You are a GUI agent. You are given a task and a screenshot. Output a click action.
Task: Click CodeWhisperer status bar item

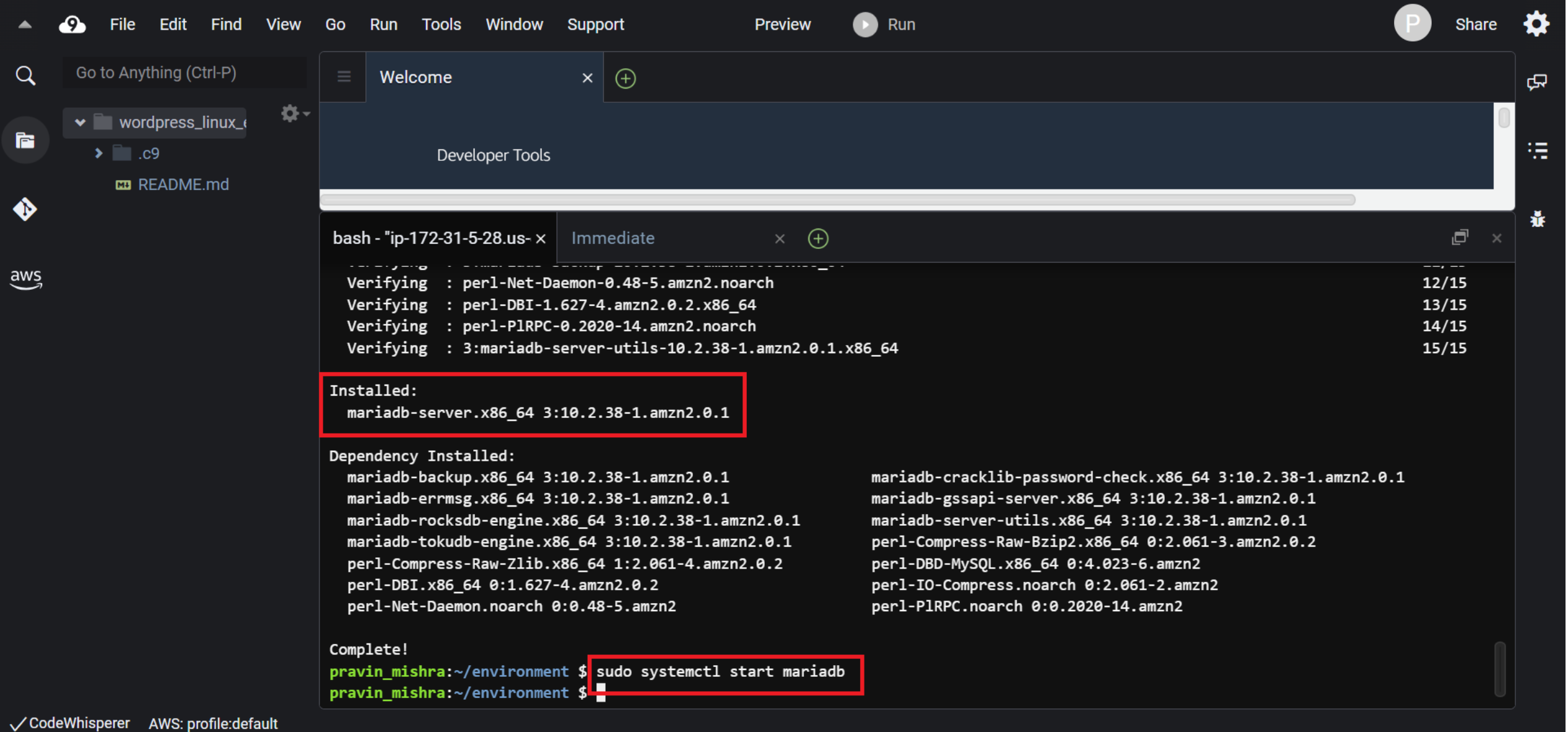(71, 723)
